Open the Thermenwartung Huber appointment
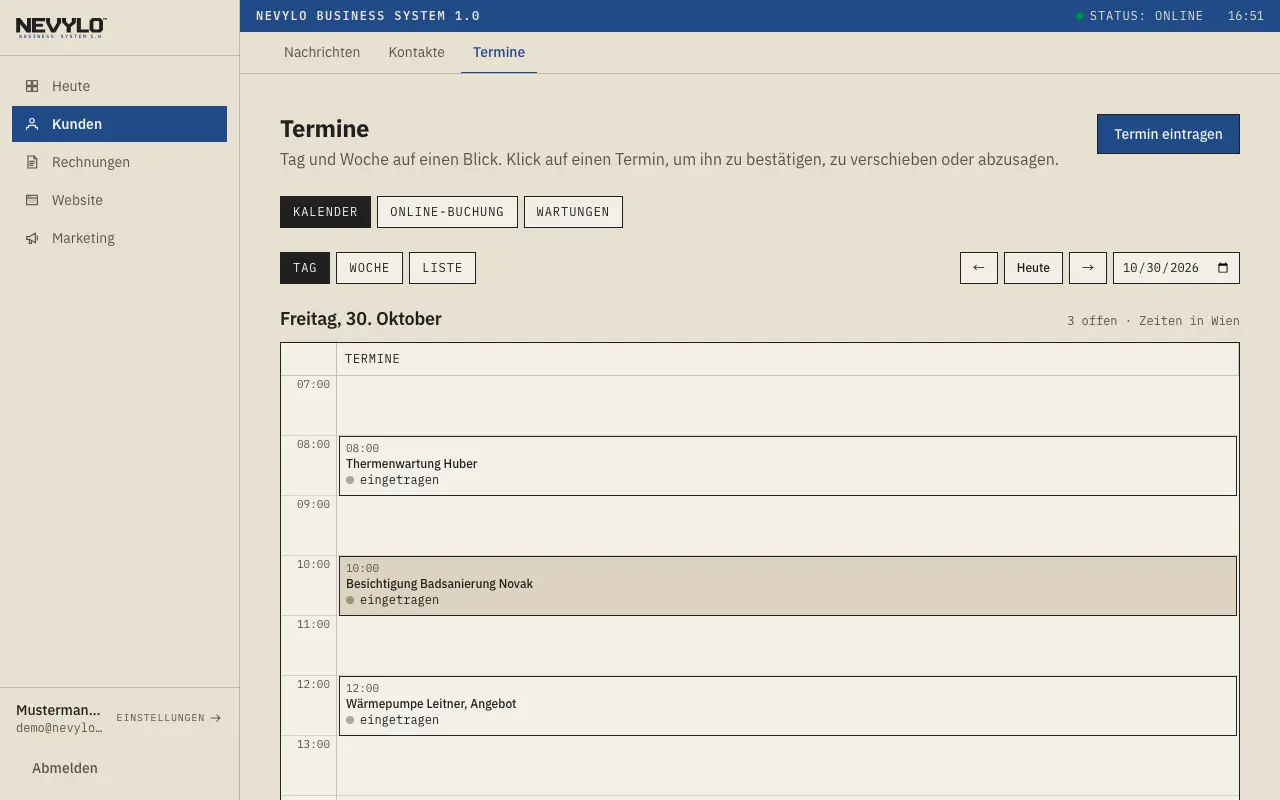 [788, 466]
